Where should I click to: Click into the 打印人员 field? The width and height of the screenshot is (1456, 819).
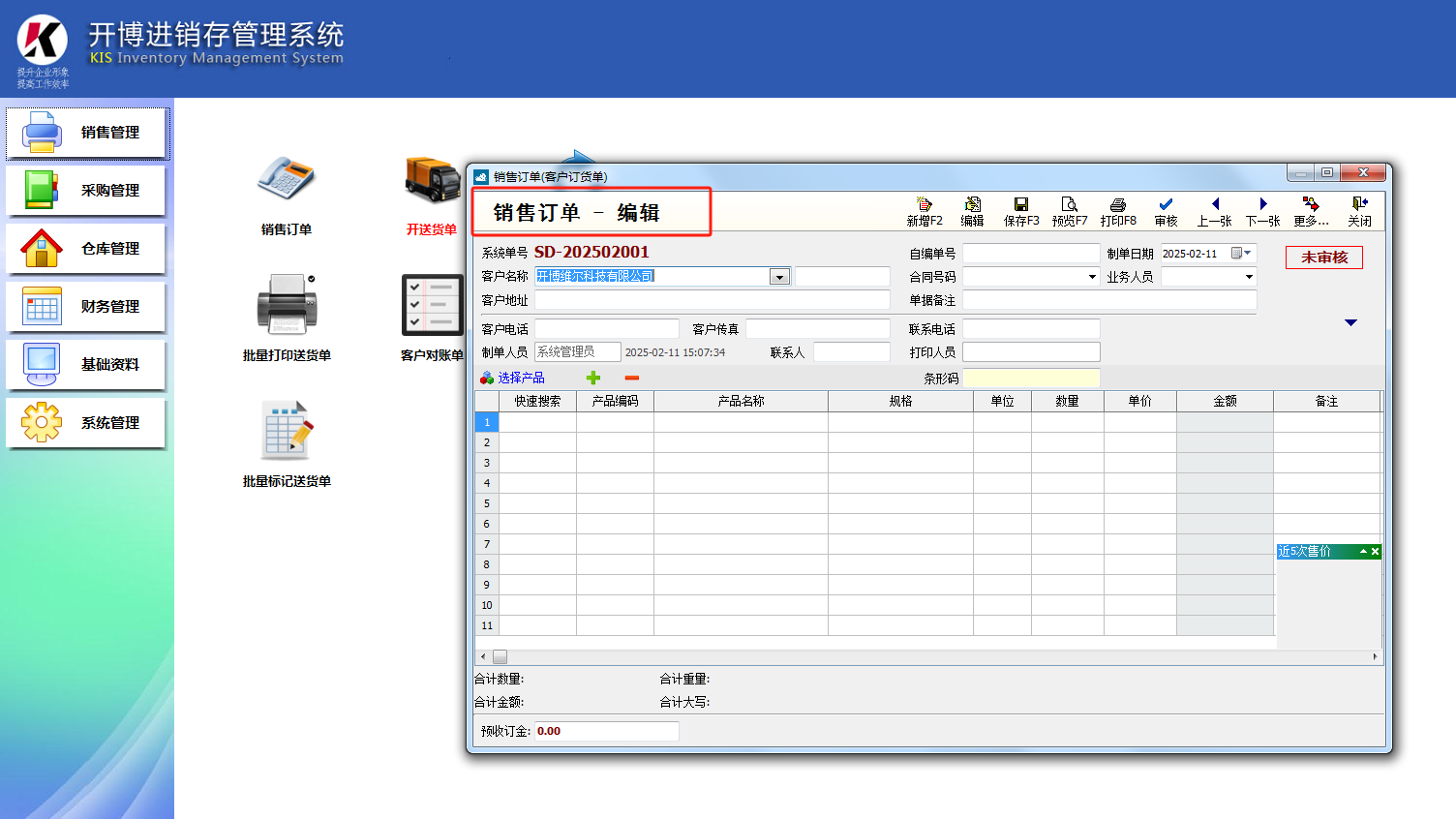click(x=1031, y=352)
